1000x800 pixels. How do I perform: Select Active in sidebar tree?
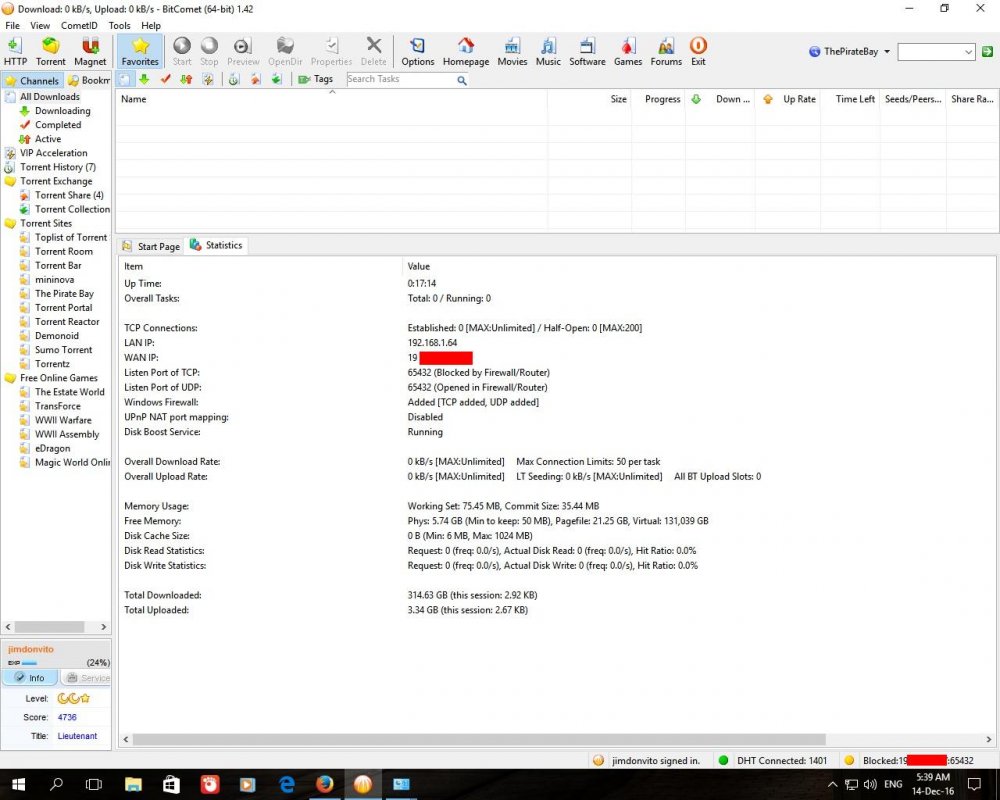pos(48,138)
